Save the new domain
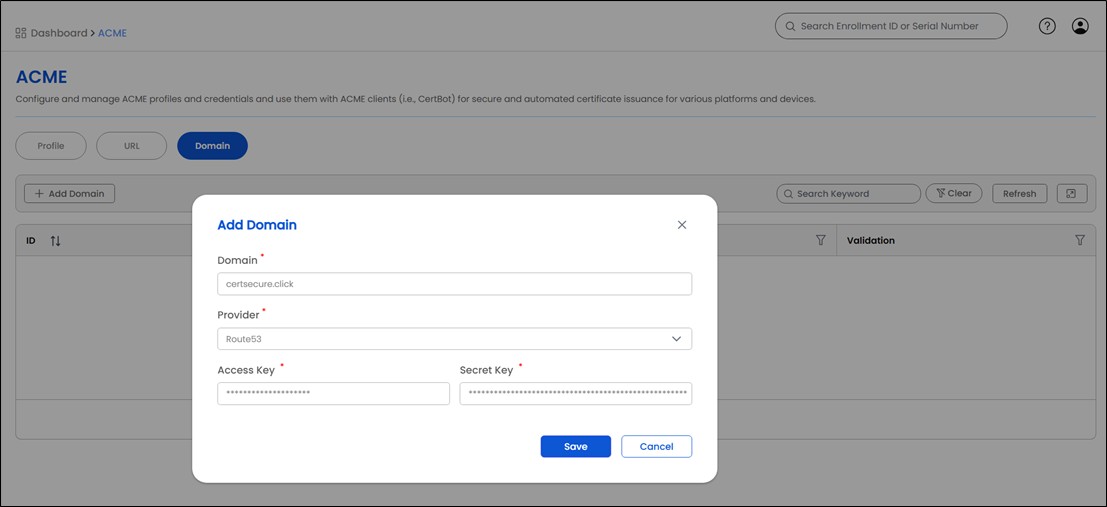 575,446
